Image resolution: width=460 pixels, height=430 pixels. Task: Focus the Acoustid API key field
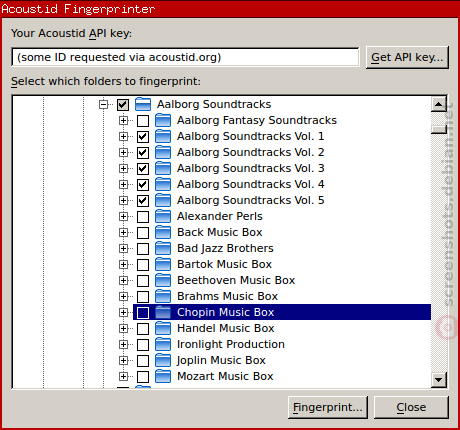point(185,57)
